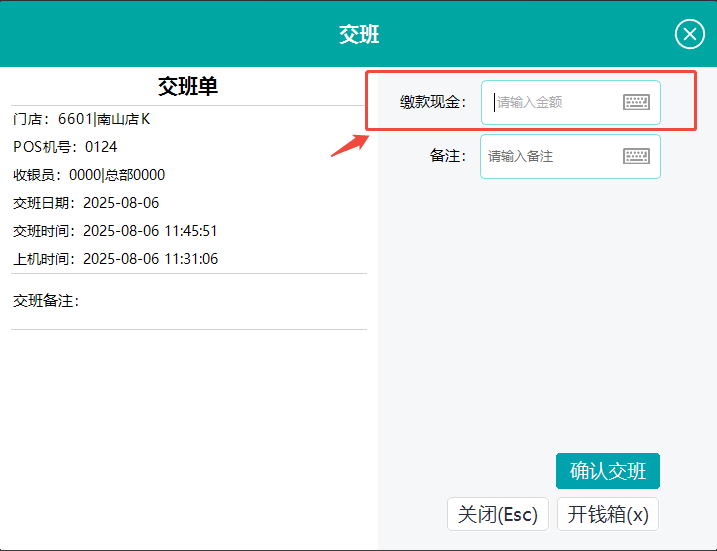Click the 备注 remarks input field
Image resolution: width=717 pixels, height=551 pixels.
570,156
